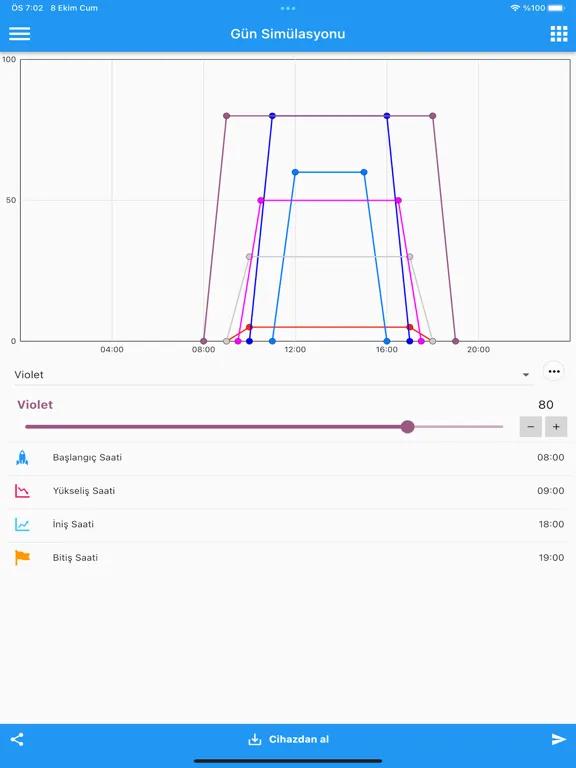This screenshot has height=768, width=576.
Task: Decrease Violet value with minus button
Action: click(530, 427)
